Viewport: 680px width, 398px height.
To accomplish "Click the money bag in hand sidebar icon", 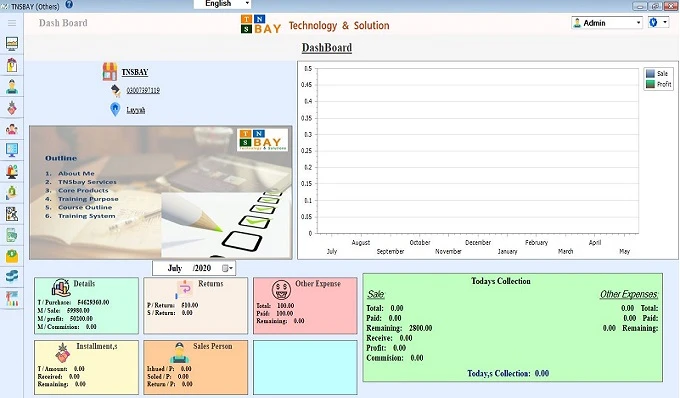I will 12,192.
